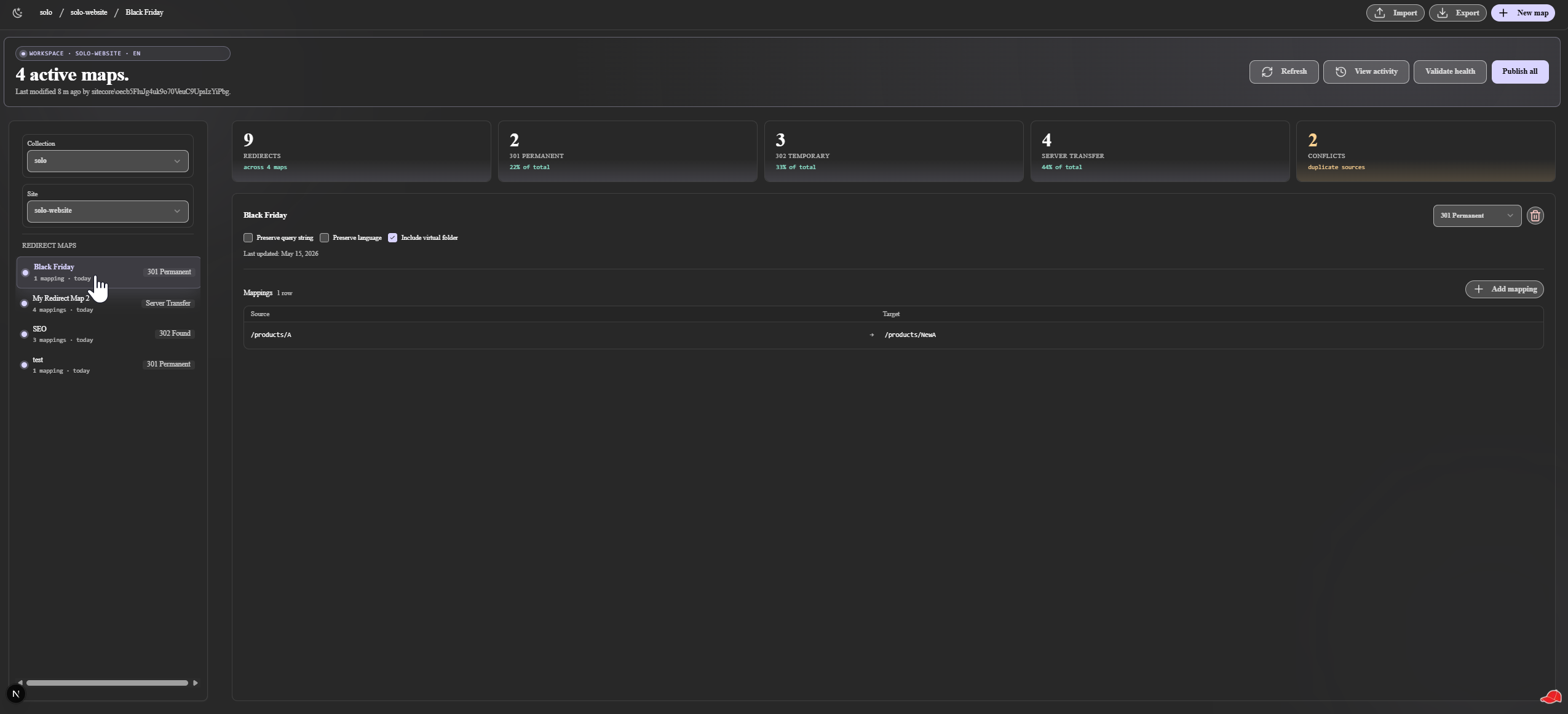The height and width of the screenshot is (714, 1568).
Task: Open the Collection dropdown showing solo
Action: coord(108,161)
